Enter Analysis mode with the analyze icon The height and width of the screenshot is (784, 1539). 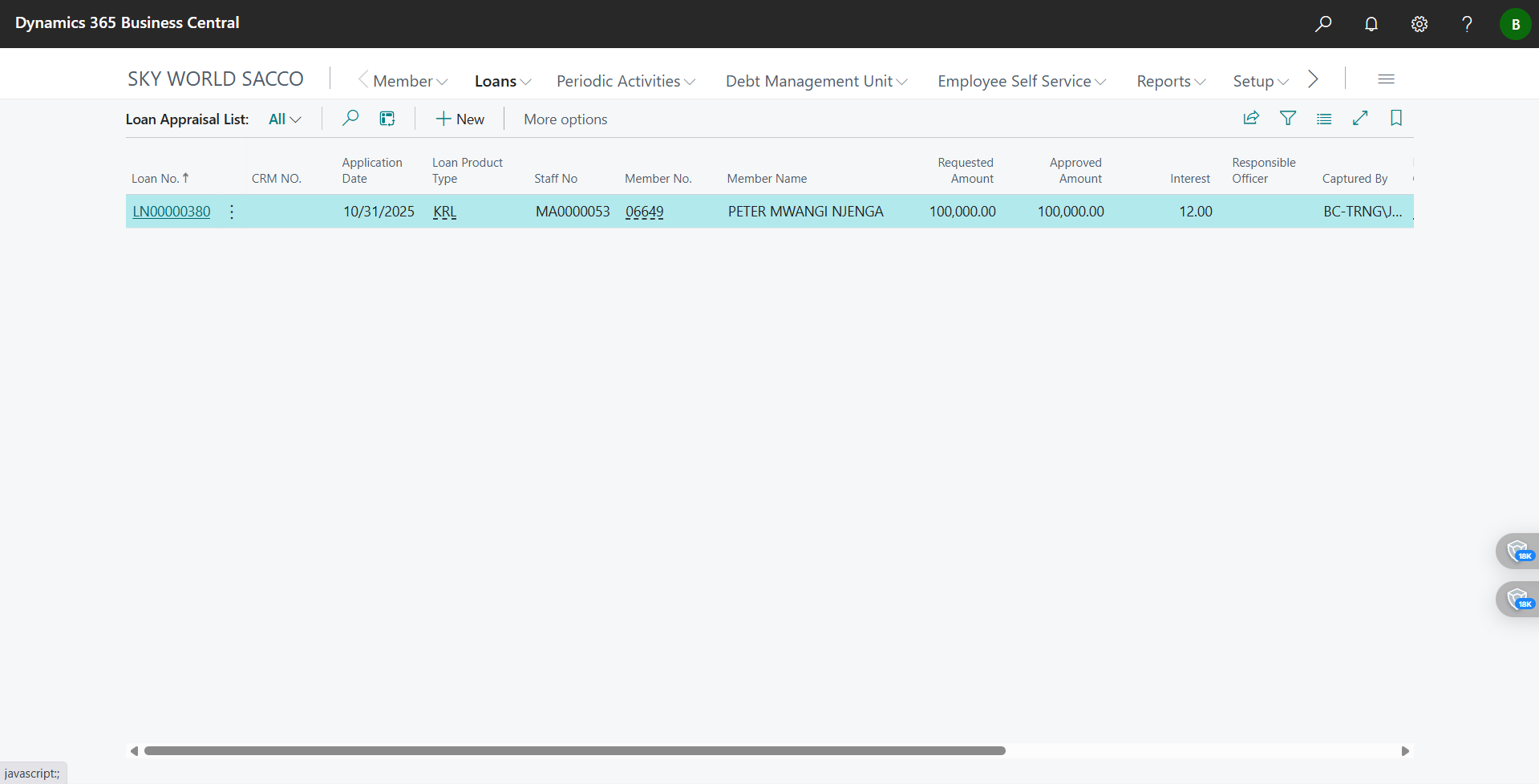[x=387, y=118]
